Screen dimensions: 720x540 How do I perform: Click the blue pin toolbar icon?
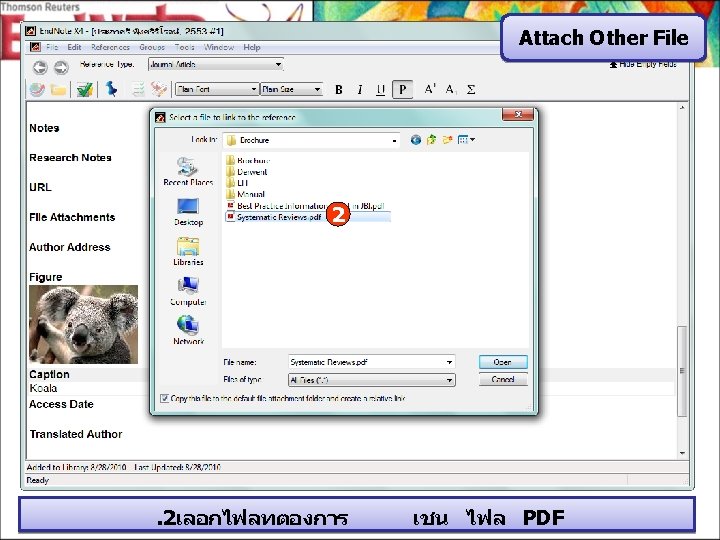(x=112, y=89)
